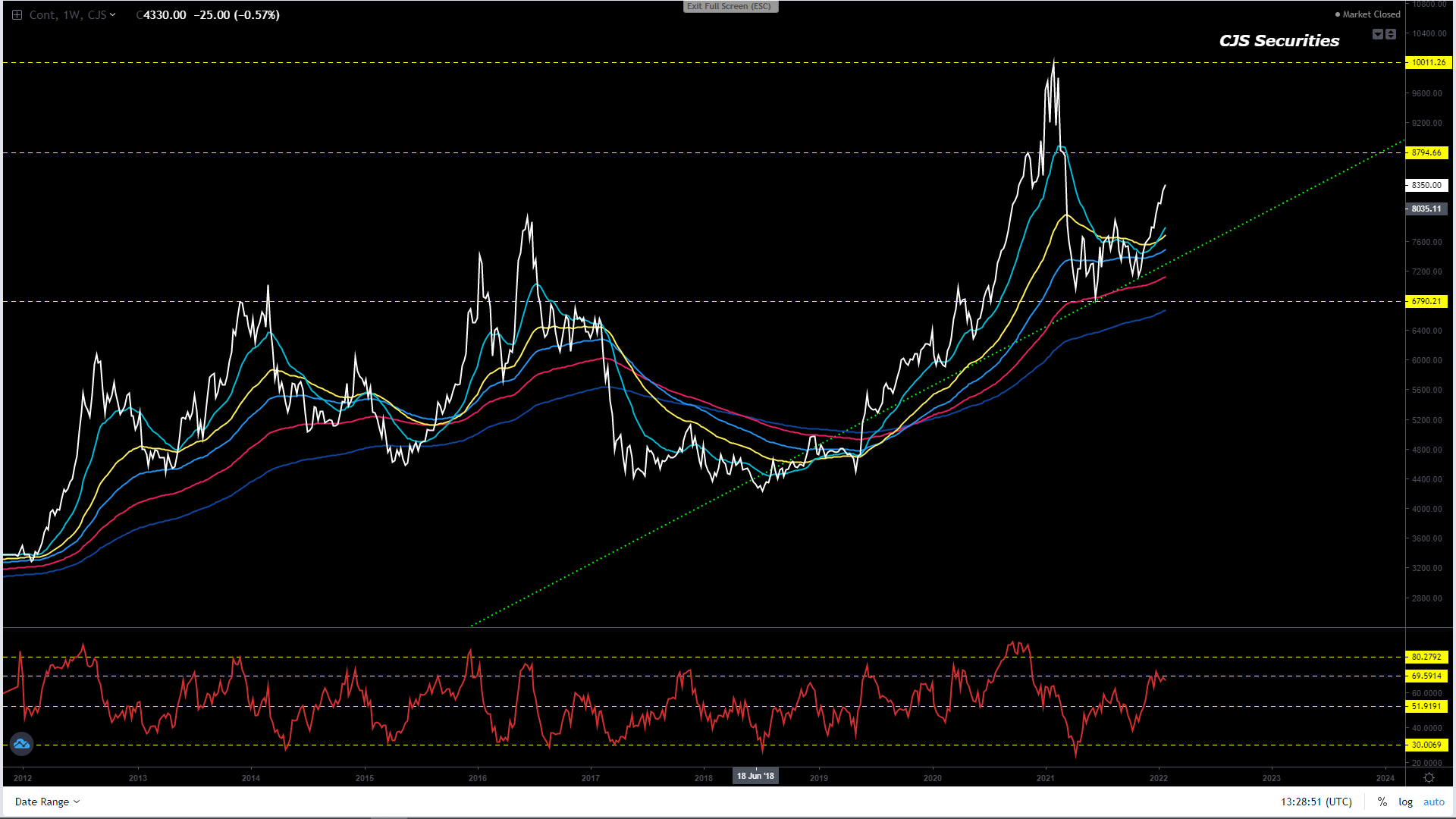1456x819 pixels.
Task: Click the plus-box icon beside the symbol legend
Action: (17, 15)
